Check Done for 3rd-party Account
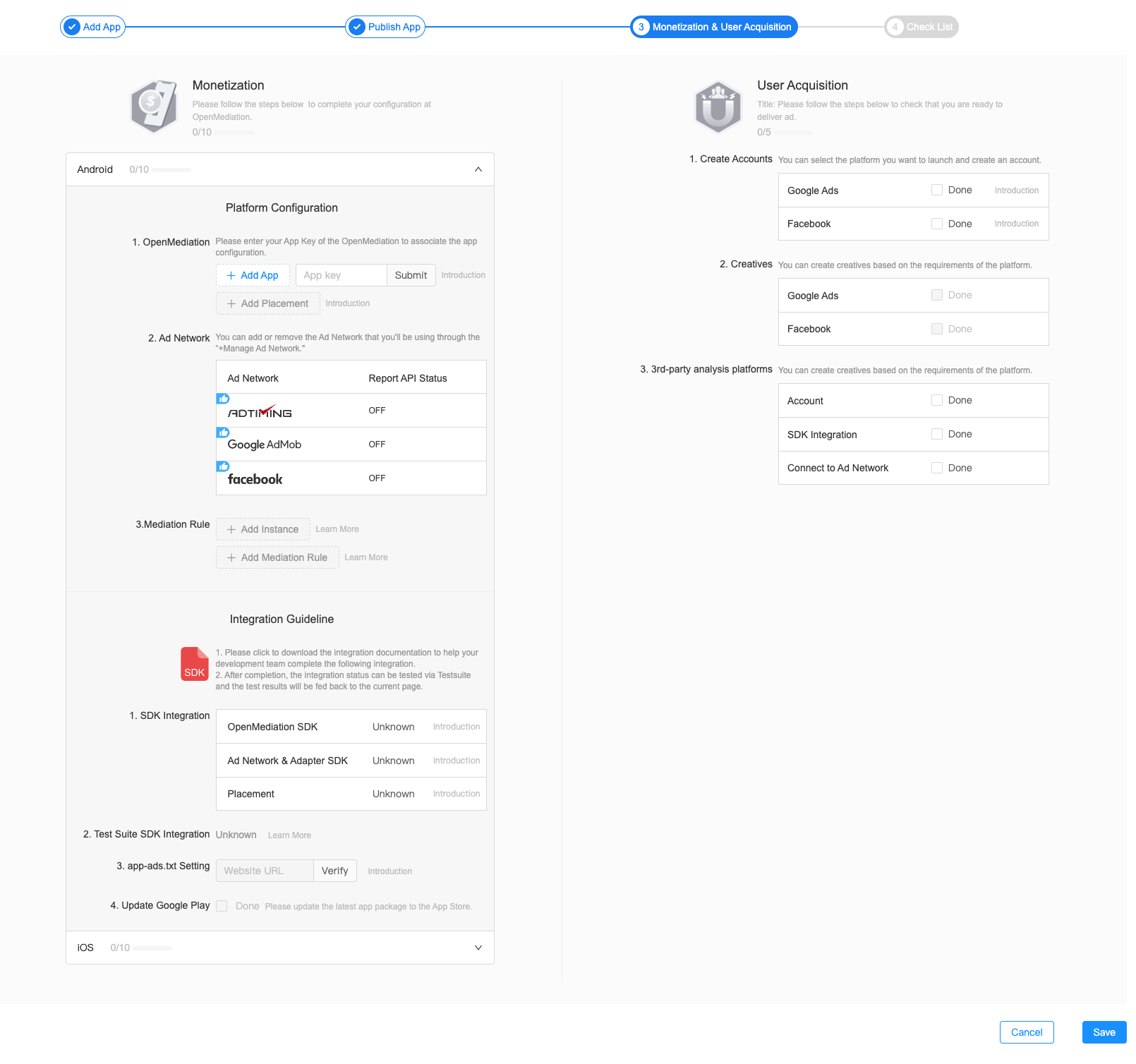1136x1064 pixels. [937, 400]
